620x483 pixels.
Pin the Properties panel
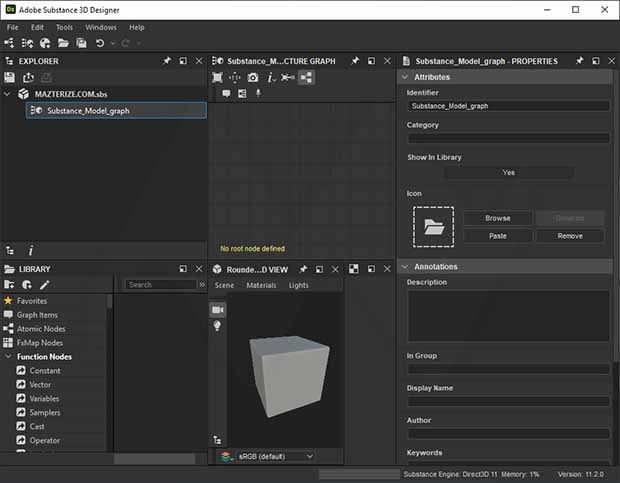[x=579, y=61]
